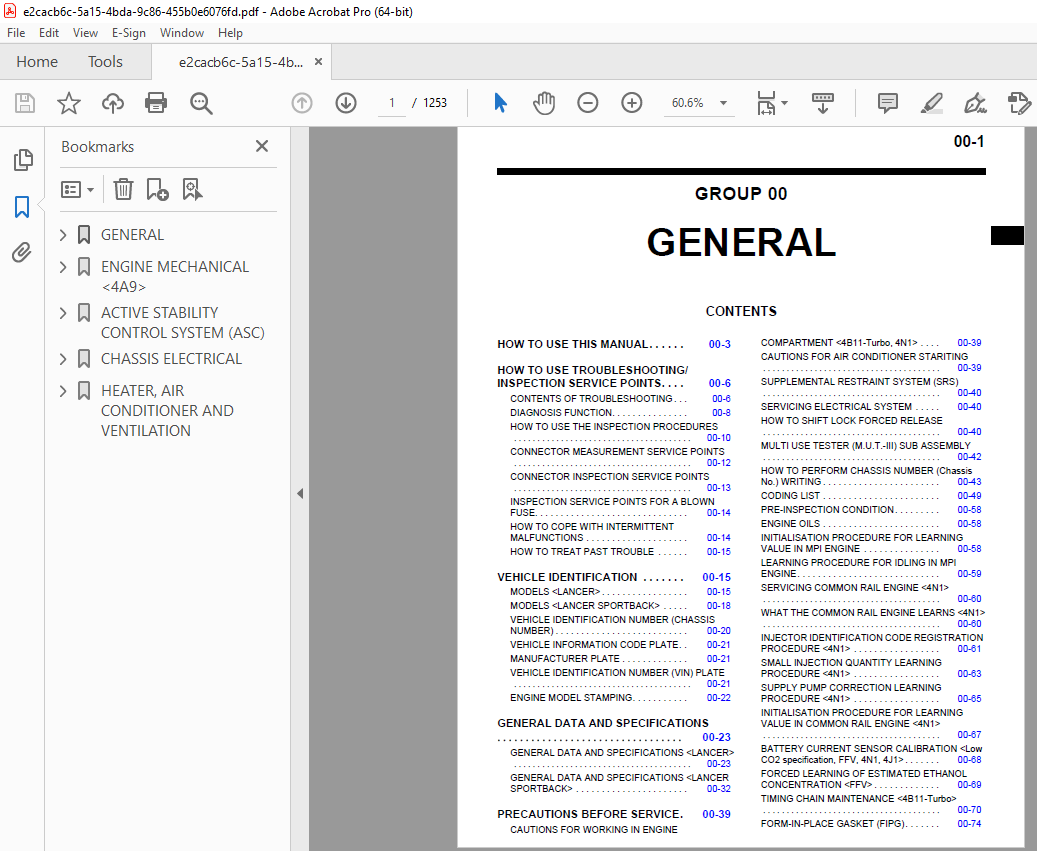Follow page link for HOW TO TREAT PAST TROUBLE

pos(719,551)
